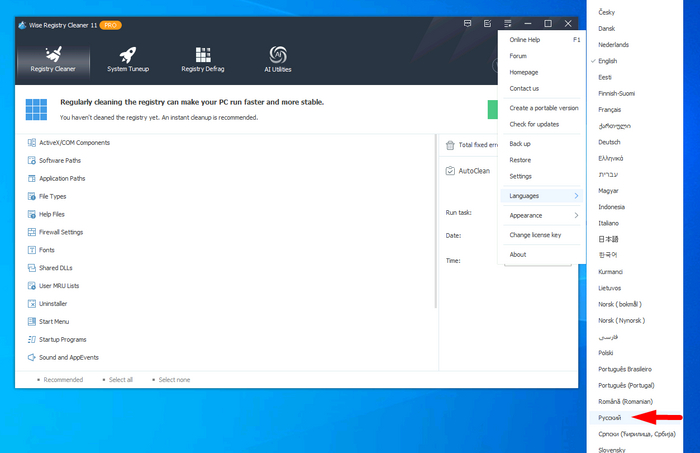Choose Check for updates menu entry
This screenshot has width=700, height=453.
534,124
